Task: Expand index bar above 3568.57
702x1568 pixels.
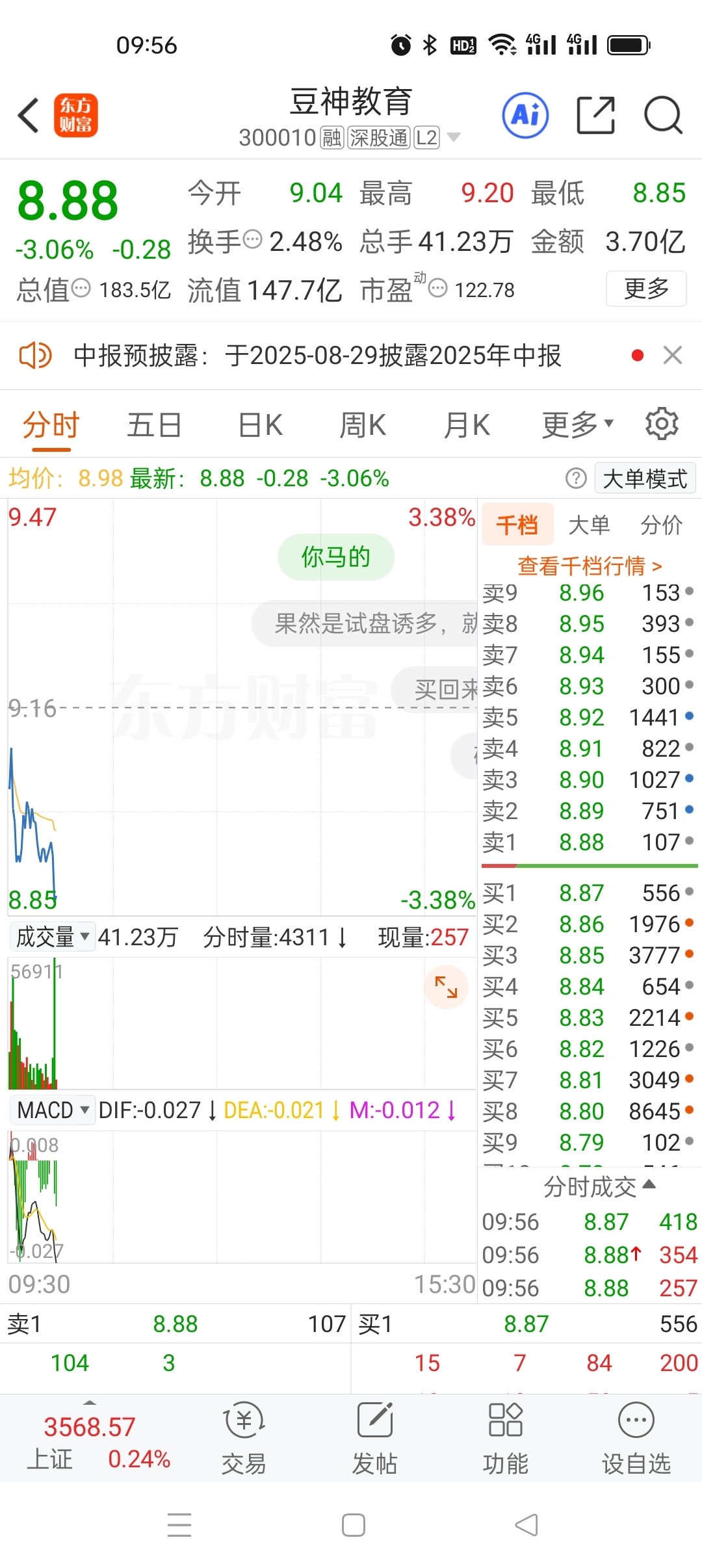Action: (x=90, y=1403)
